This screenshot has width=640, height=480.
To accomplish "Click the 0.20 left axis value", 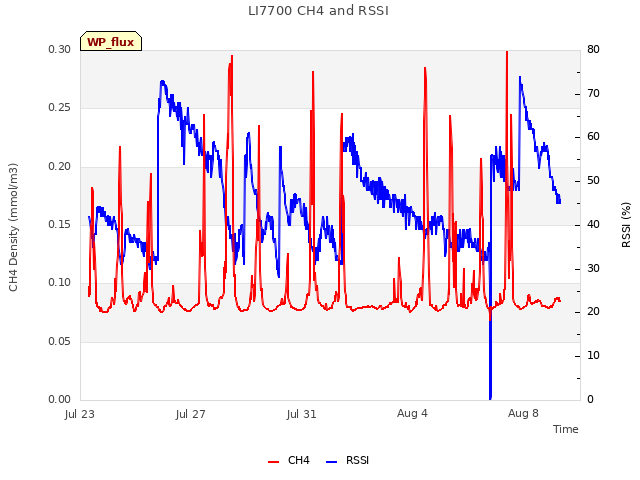I will click(x=60, y=167).
